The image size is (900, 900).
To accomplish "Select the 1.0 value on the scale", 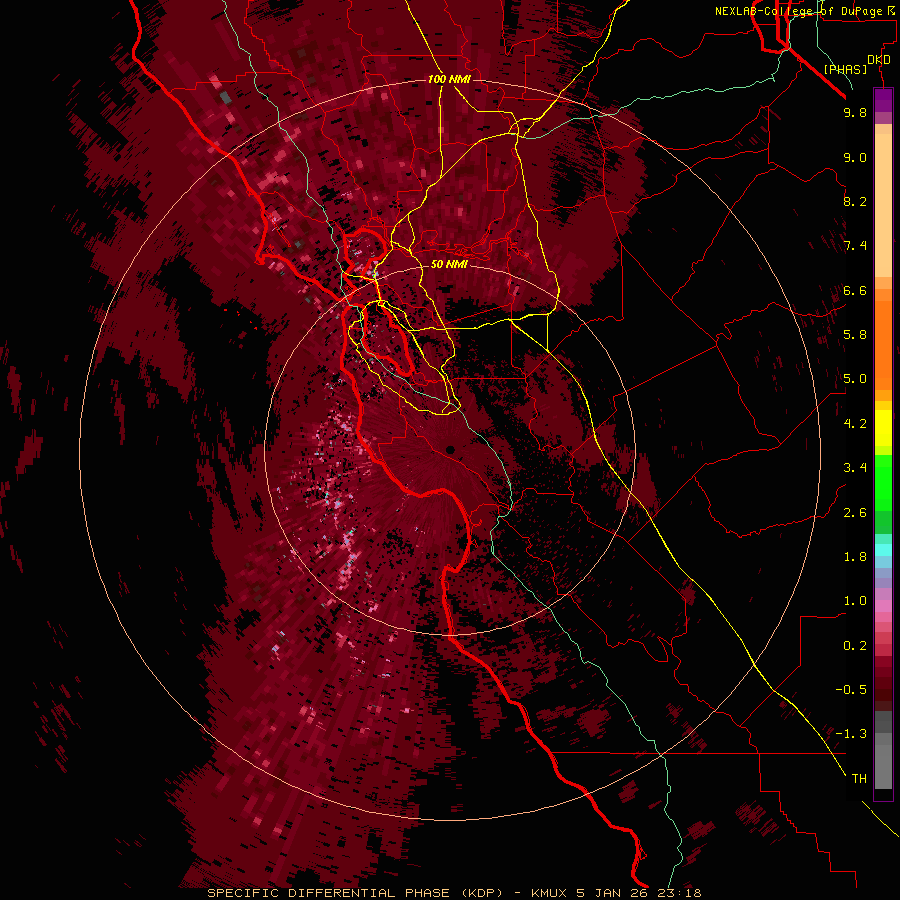I will click(x=855, y=601).
